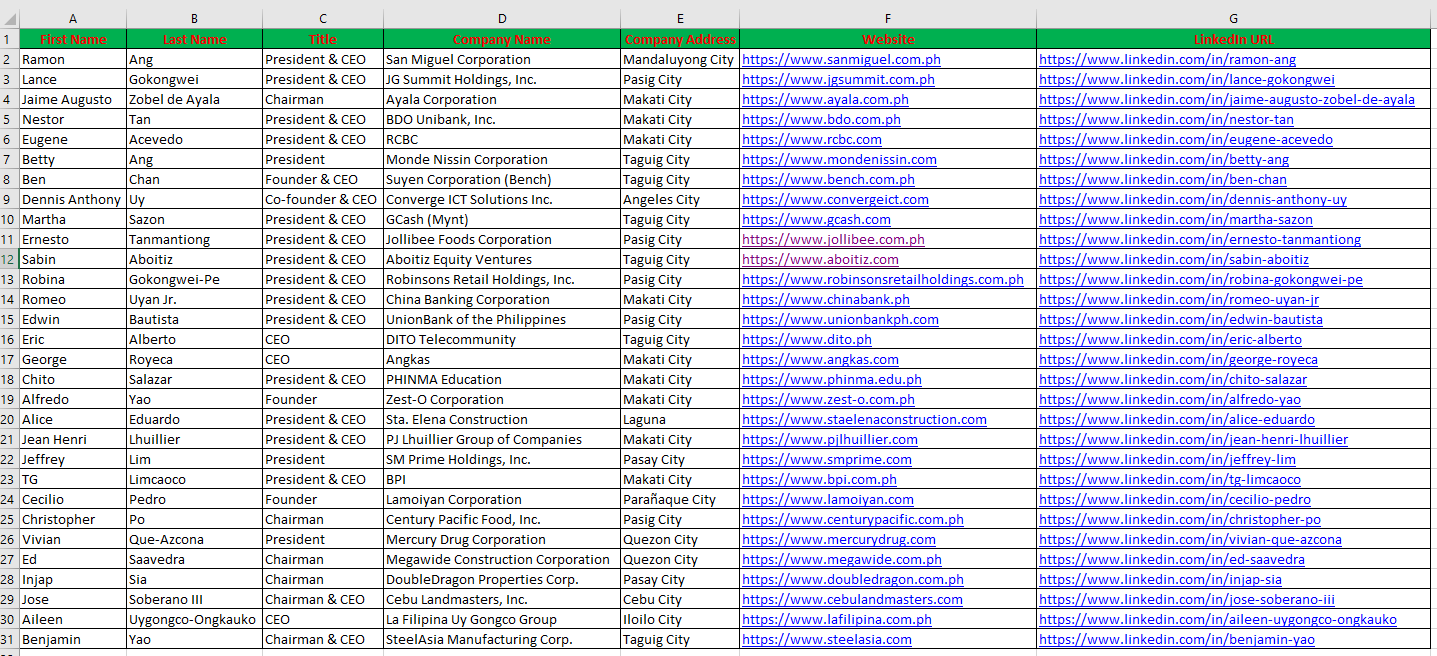The image size is (1437, 656).
Task: Select the cell 'Iloilo City'
Action: [680, 619]
